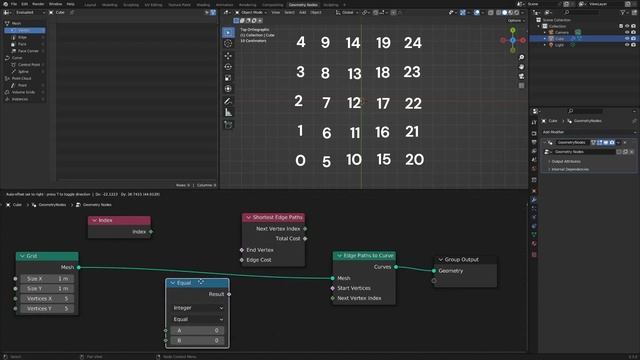Unlink the Geometry Nodes node group
Image resolution: width=640 pixels, height=360 pixels.
pos(631,152)
